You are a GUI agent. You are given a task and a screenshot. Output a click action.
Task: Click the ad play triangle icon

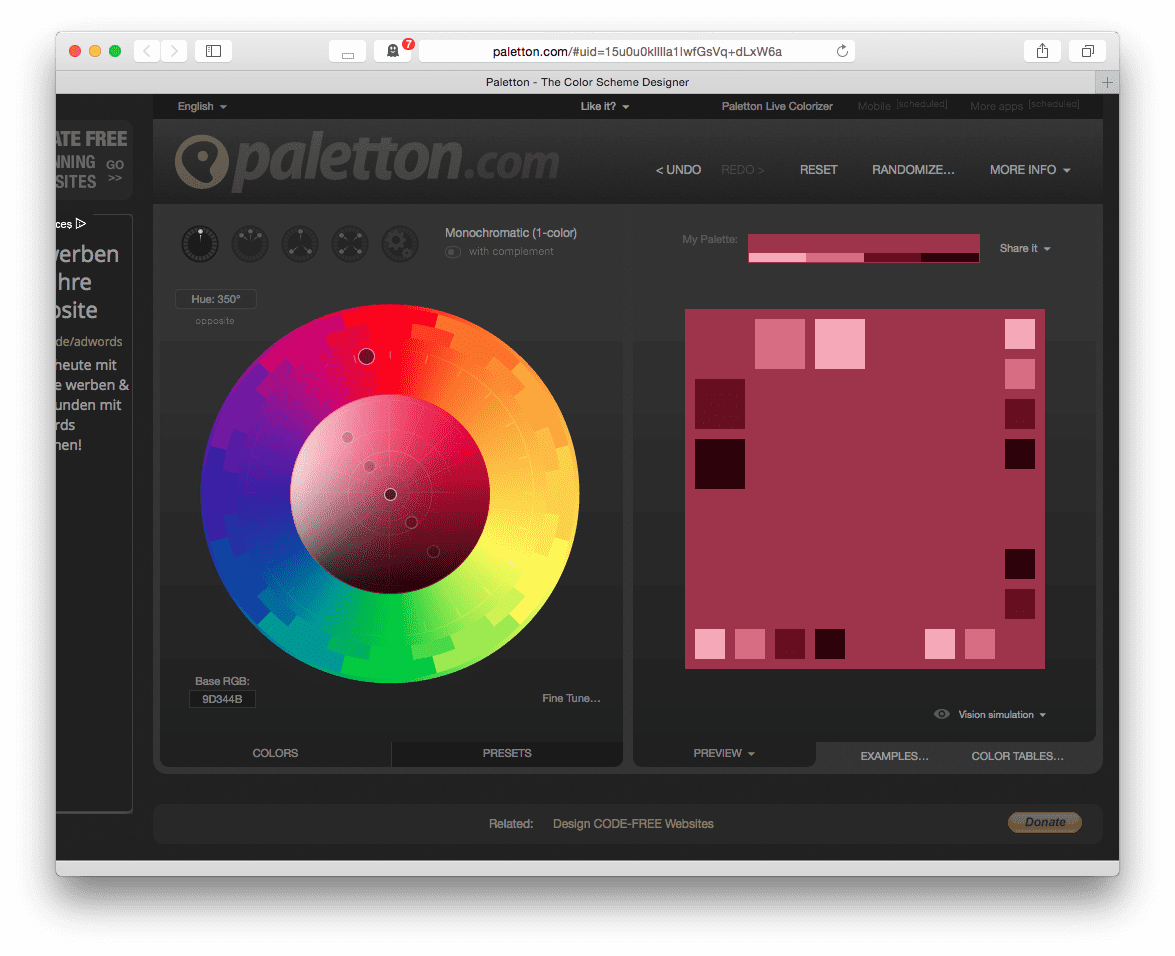81,223
